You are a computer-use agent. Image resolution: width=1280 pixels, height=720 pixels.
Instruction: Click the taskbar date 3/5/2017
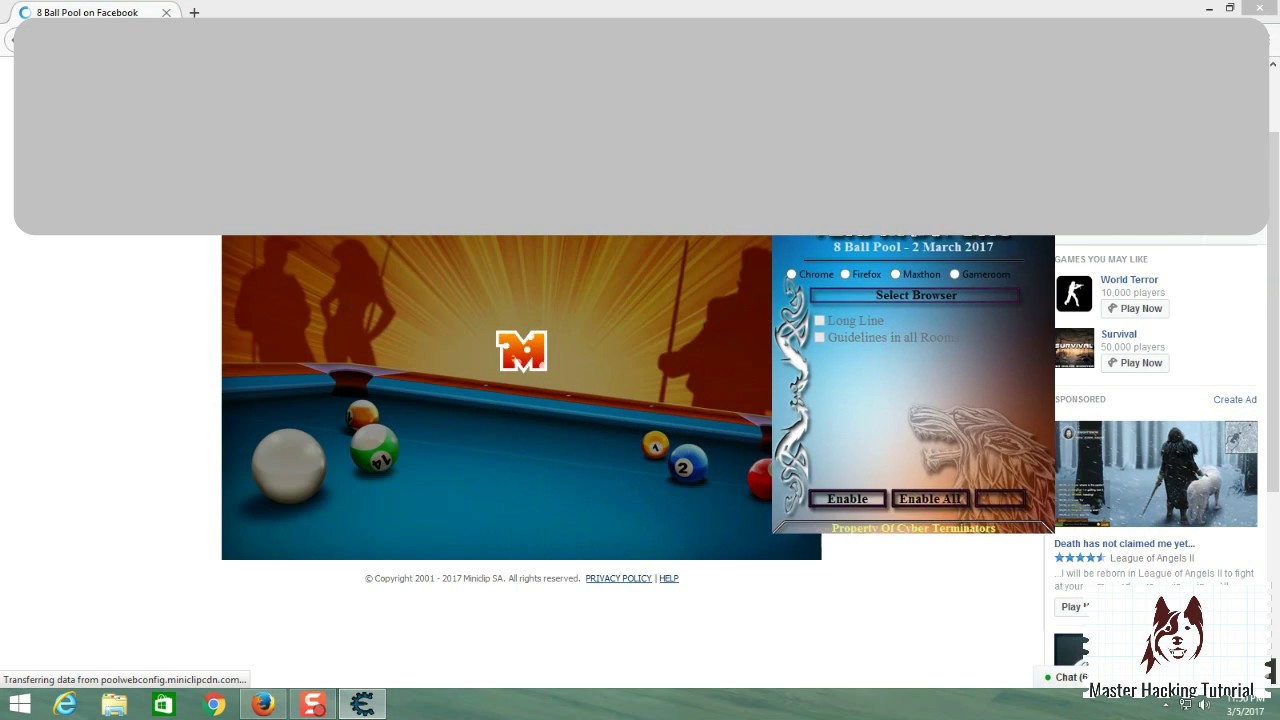[1245, 711]
